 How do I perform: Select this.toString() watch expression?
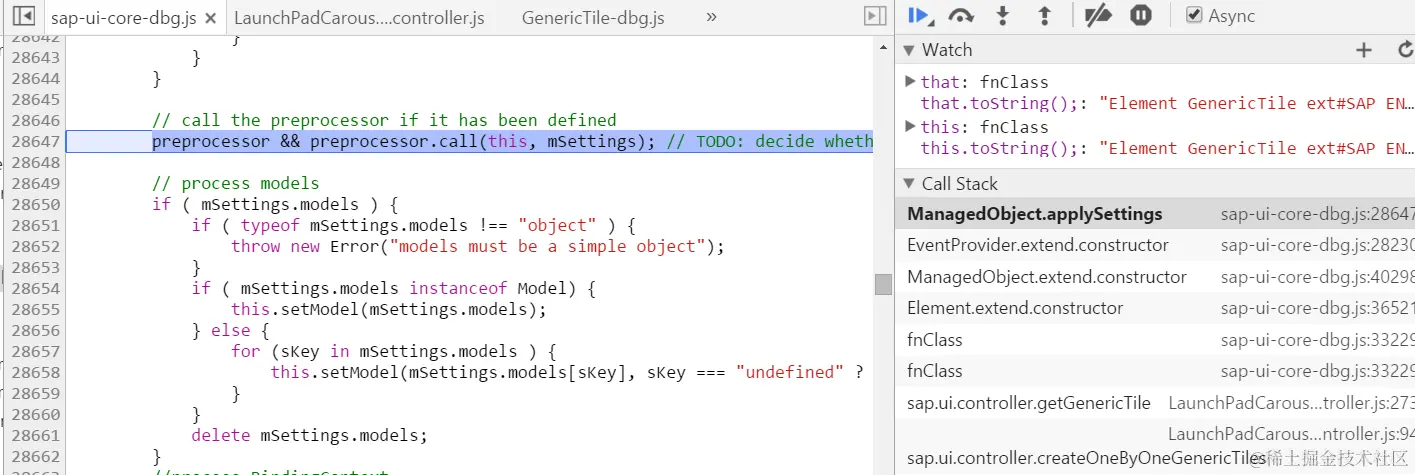(x=1168, y=148)
